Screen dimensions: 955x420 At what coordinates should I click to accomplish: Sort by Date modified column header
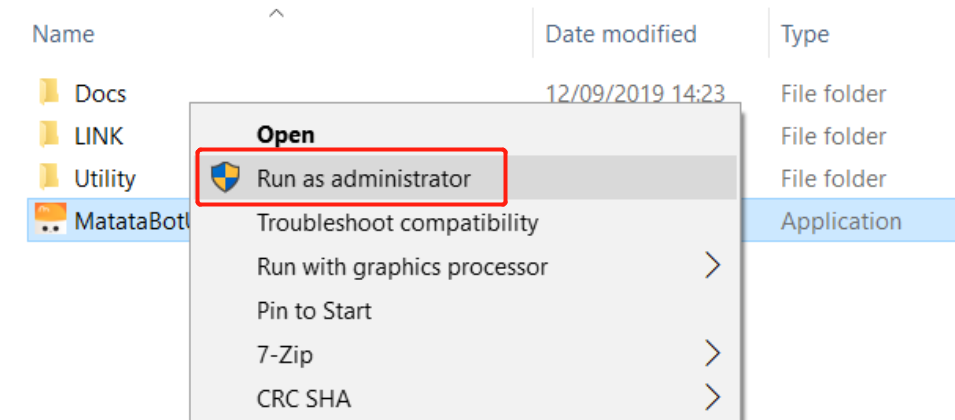(x=621, y=34)
